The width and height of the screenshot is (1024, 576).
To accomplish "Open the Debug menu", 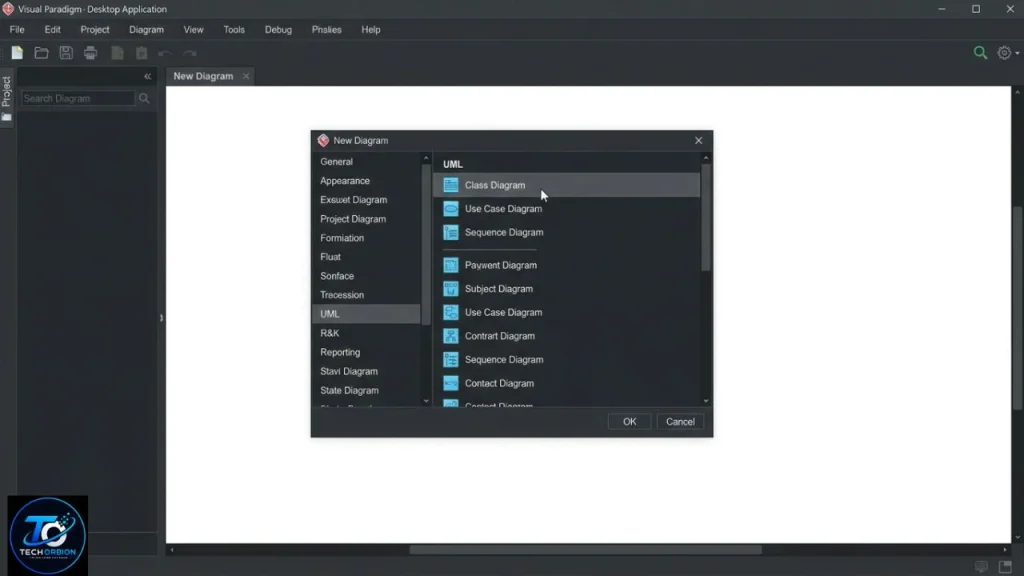I will pos(278,29).
